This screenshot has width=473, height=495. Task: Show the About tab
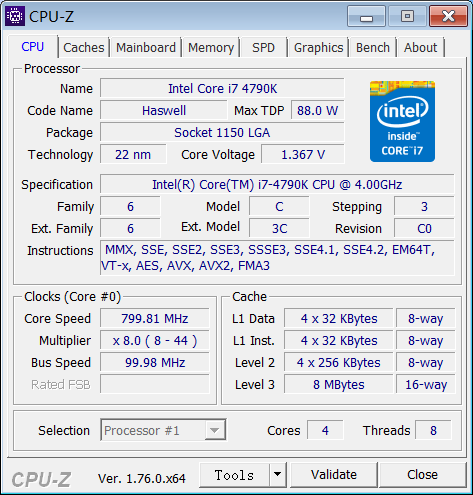(x=420, y=48)
